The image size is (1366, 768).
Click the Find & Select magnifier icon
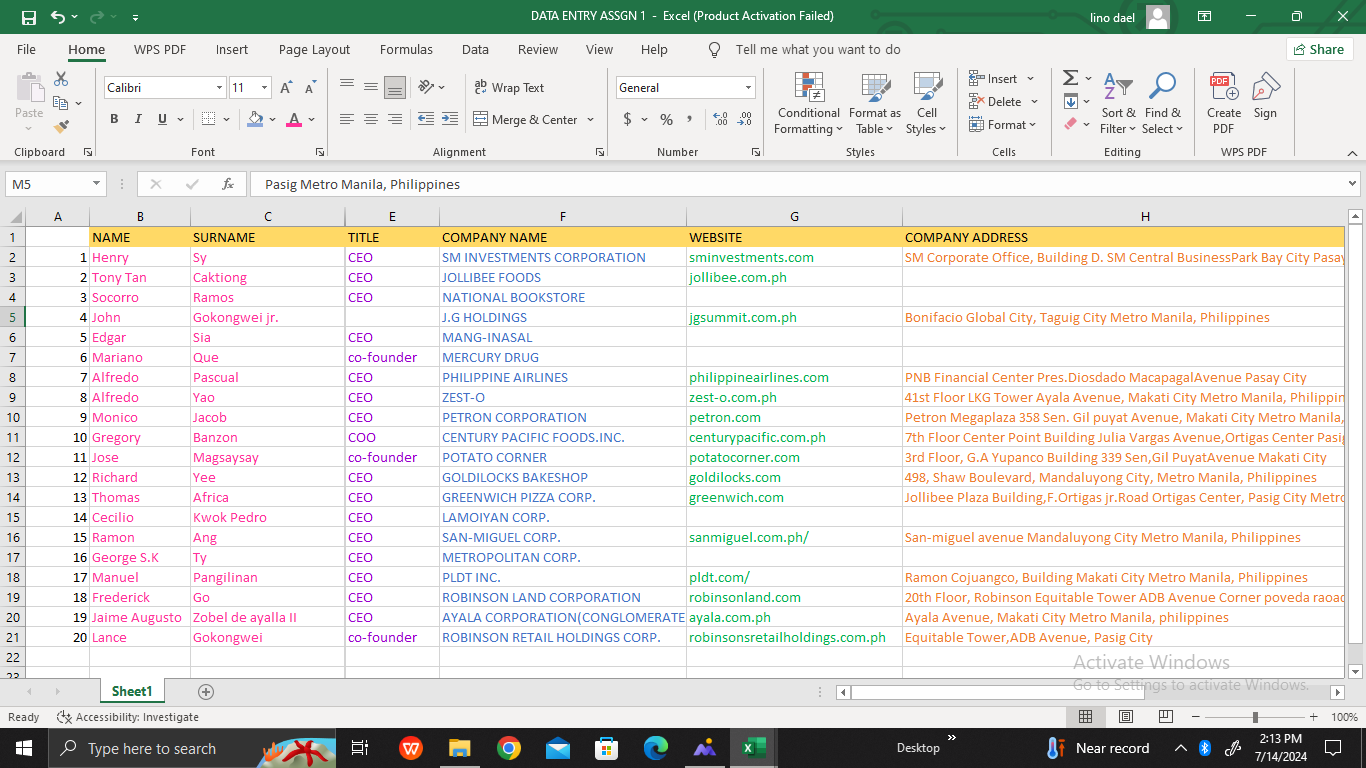click(x=1162, y=88)
